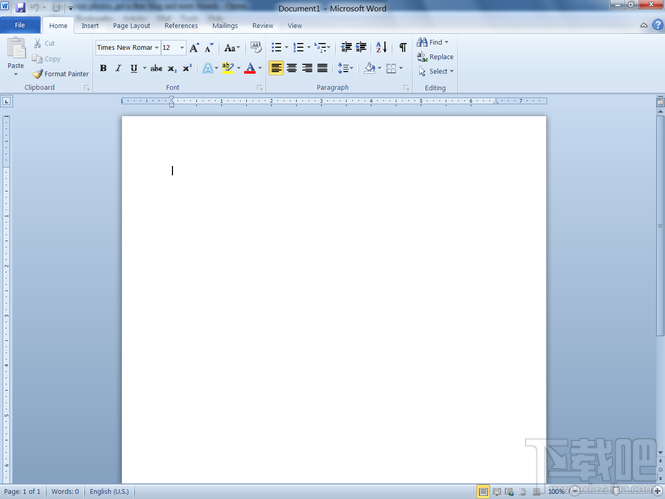Click English (U.S.) language indicator
Image resolution: width=665 pixels, height=499 pixels.
pyautogui.click(x=109, y=492)
